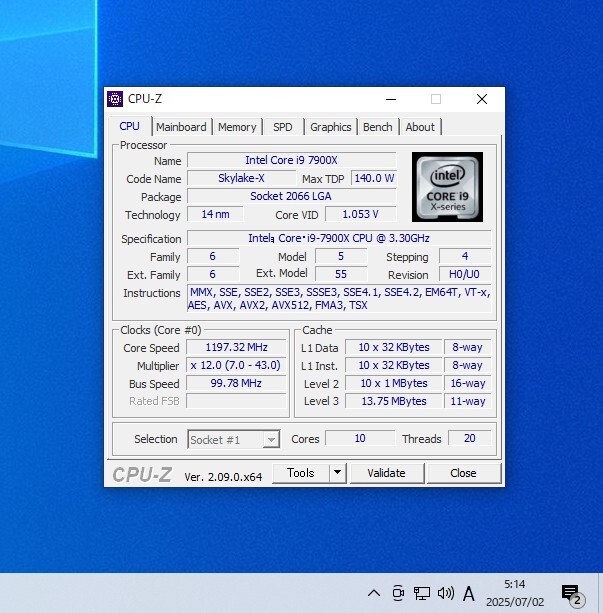
Task: Click the L1 Data '10 x 32 KBytes' value
Action: point(394,347)
